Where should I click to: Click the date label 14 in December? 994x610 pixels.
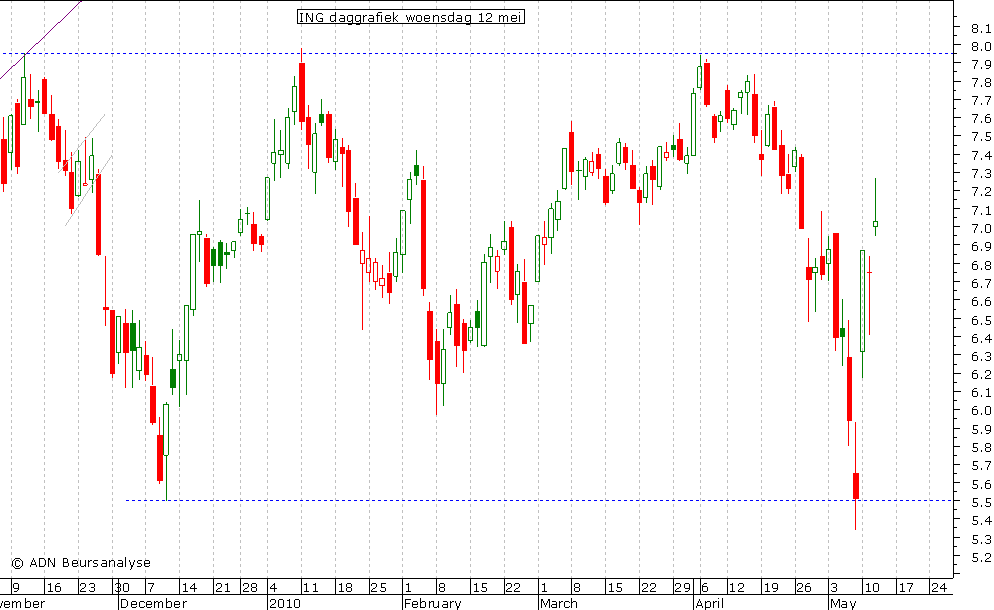[x=189, y=587]
